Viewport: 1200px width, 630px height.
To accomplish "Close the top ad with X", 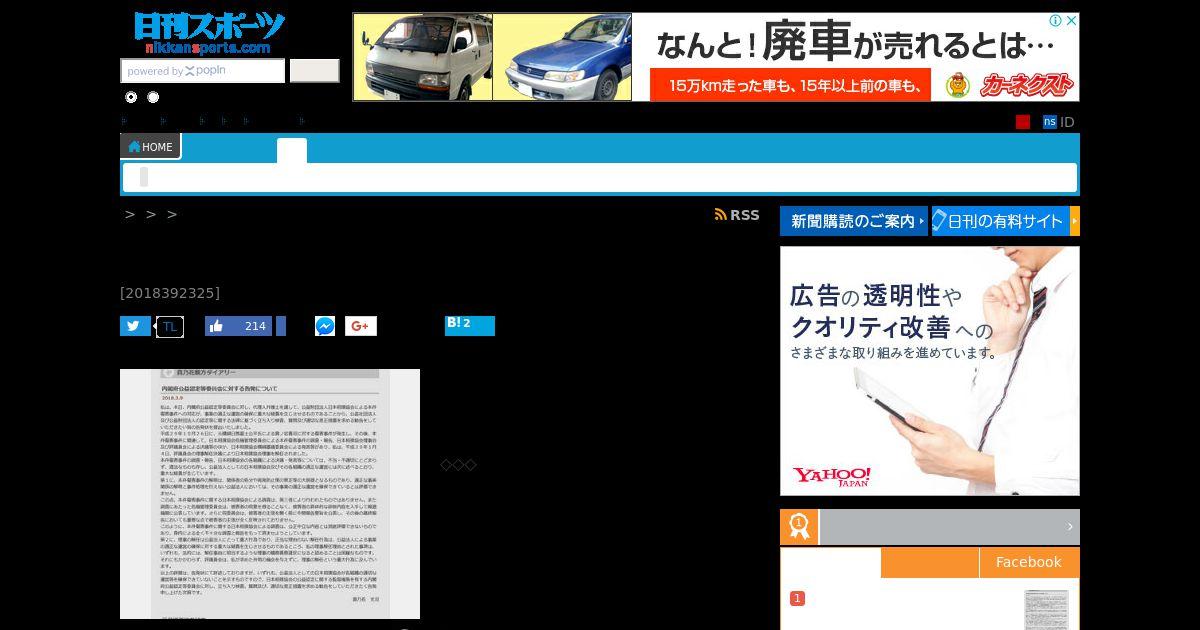I will 1071,21.
